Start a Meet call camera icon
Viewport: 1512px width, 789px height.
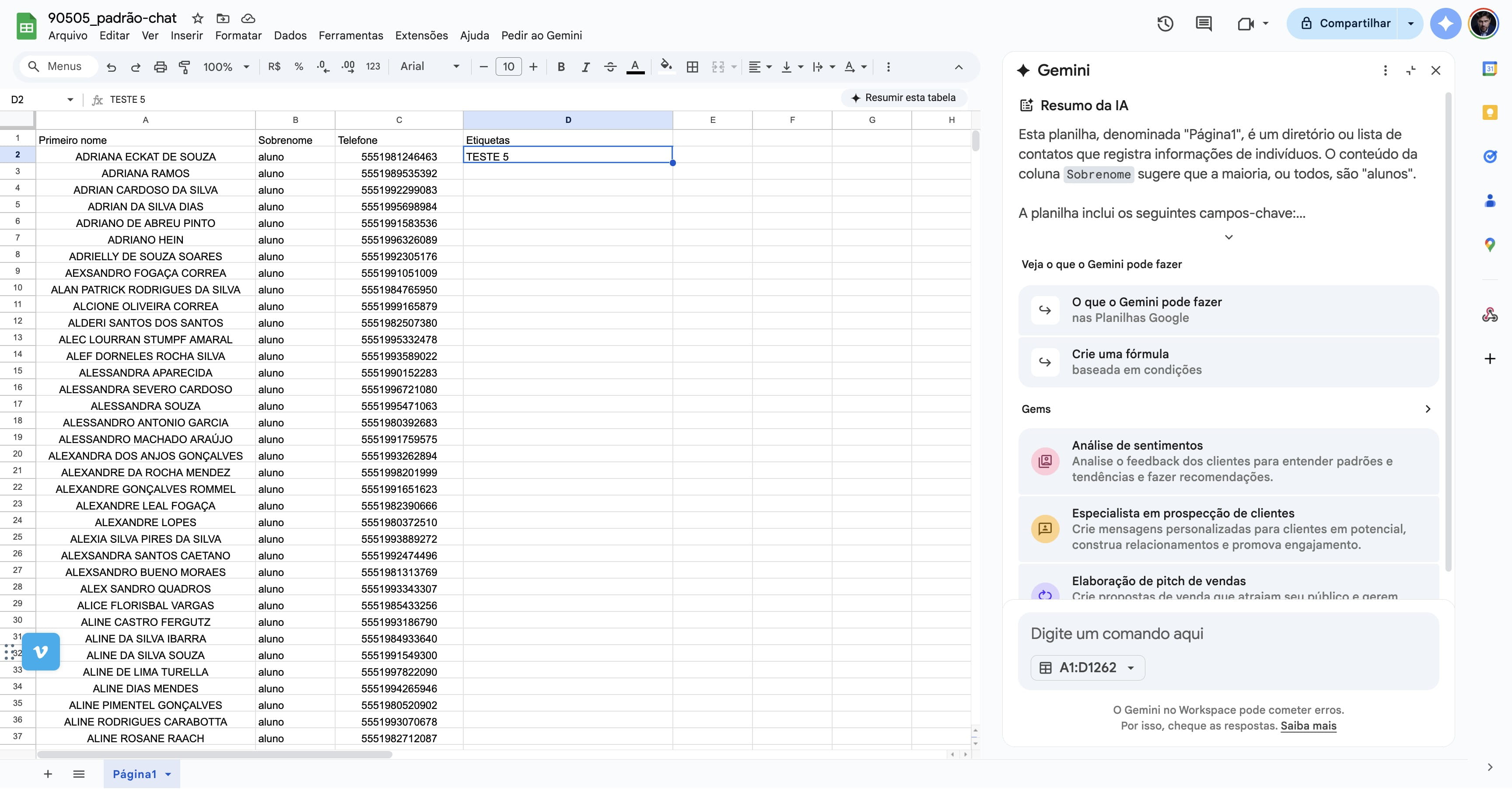[1246, 24]
